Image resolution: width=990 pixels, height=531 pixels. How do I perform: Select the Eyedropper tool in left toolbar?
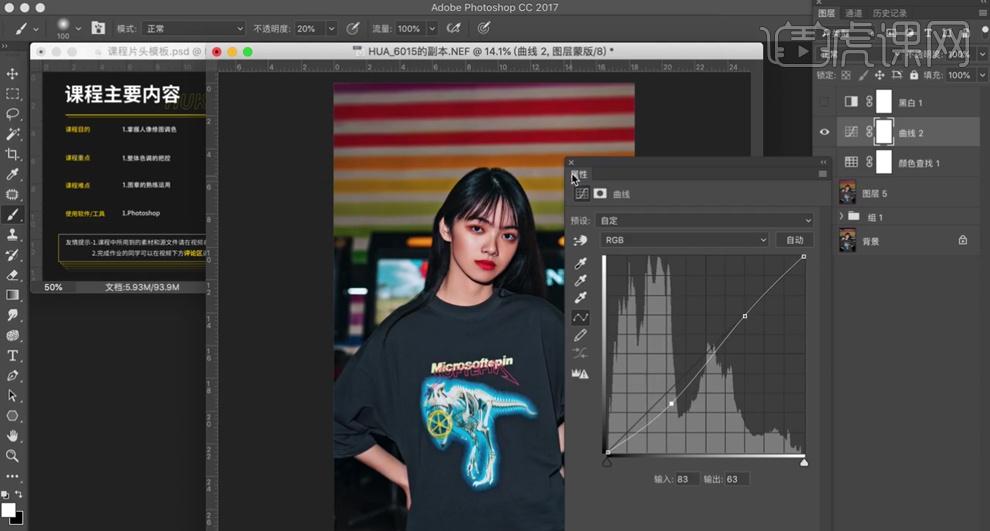coord(12,174)
